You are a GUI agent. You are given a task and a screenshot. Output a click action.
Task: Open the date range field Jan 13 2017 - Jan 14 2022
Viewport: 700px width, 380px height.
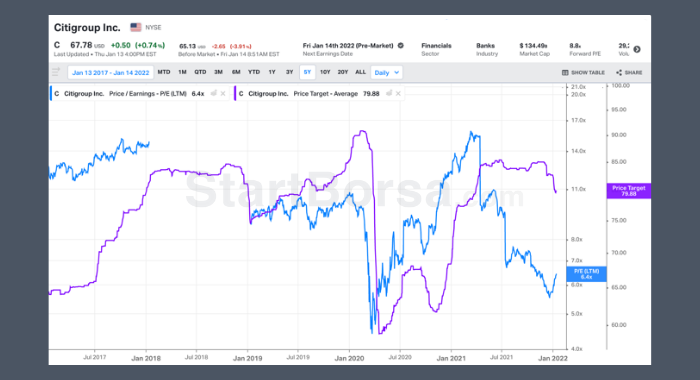click(x=111, y=72)
